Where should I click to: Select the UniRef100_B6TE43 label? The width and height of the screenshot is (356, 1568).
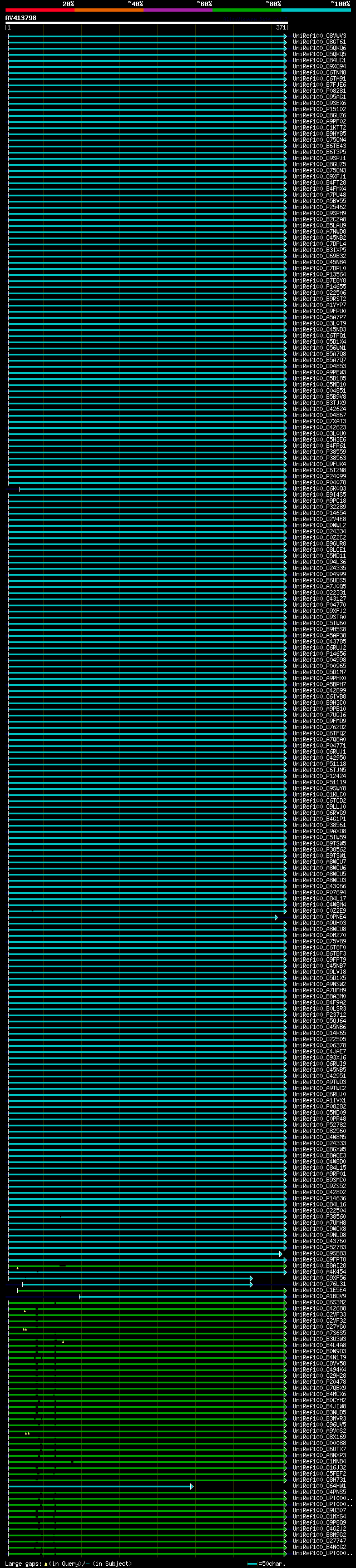coord(319,146)
